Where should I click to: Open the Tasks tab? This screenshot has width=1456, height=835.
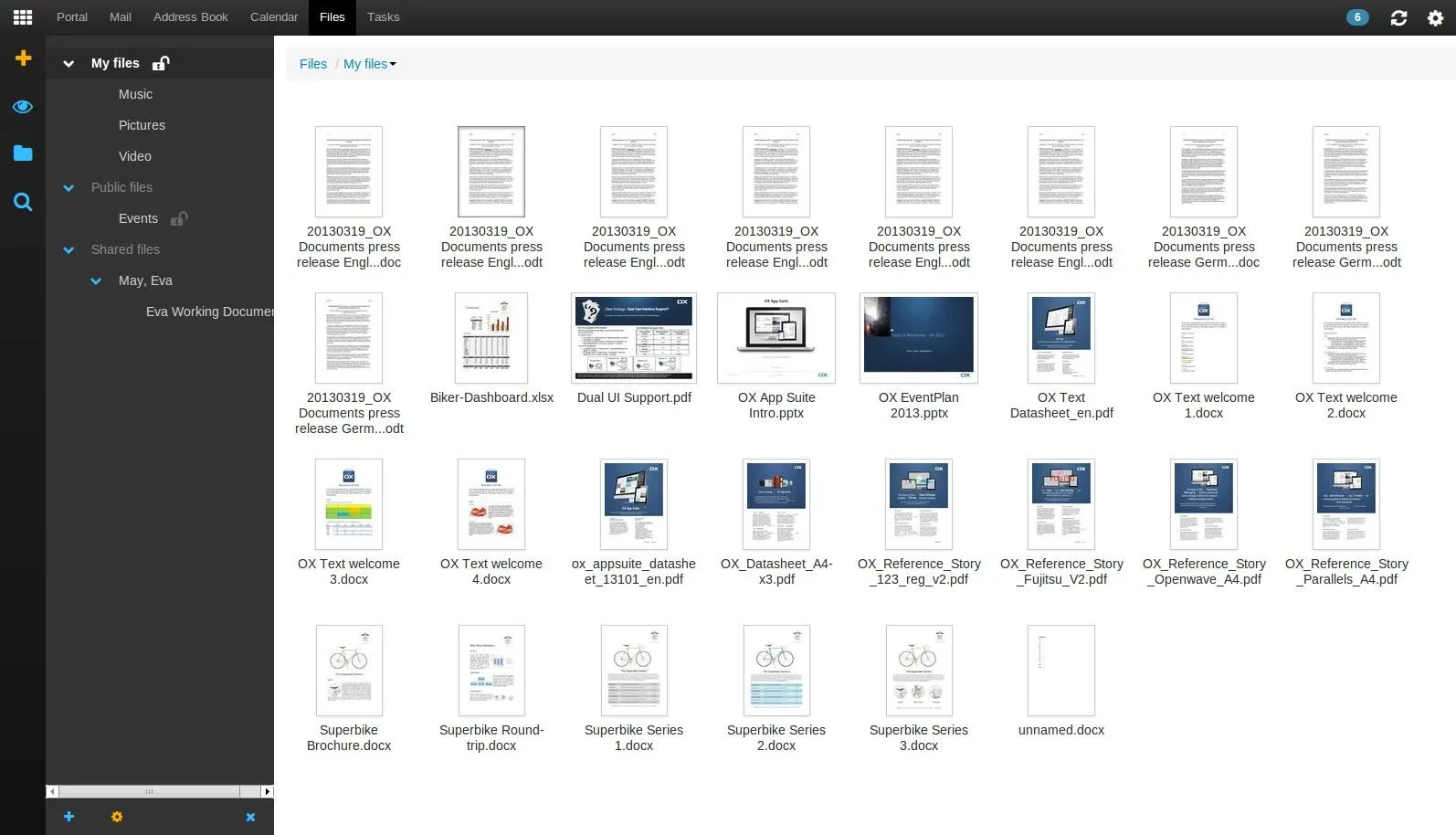coord(384,17)
